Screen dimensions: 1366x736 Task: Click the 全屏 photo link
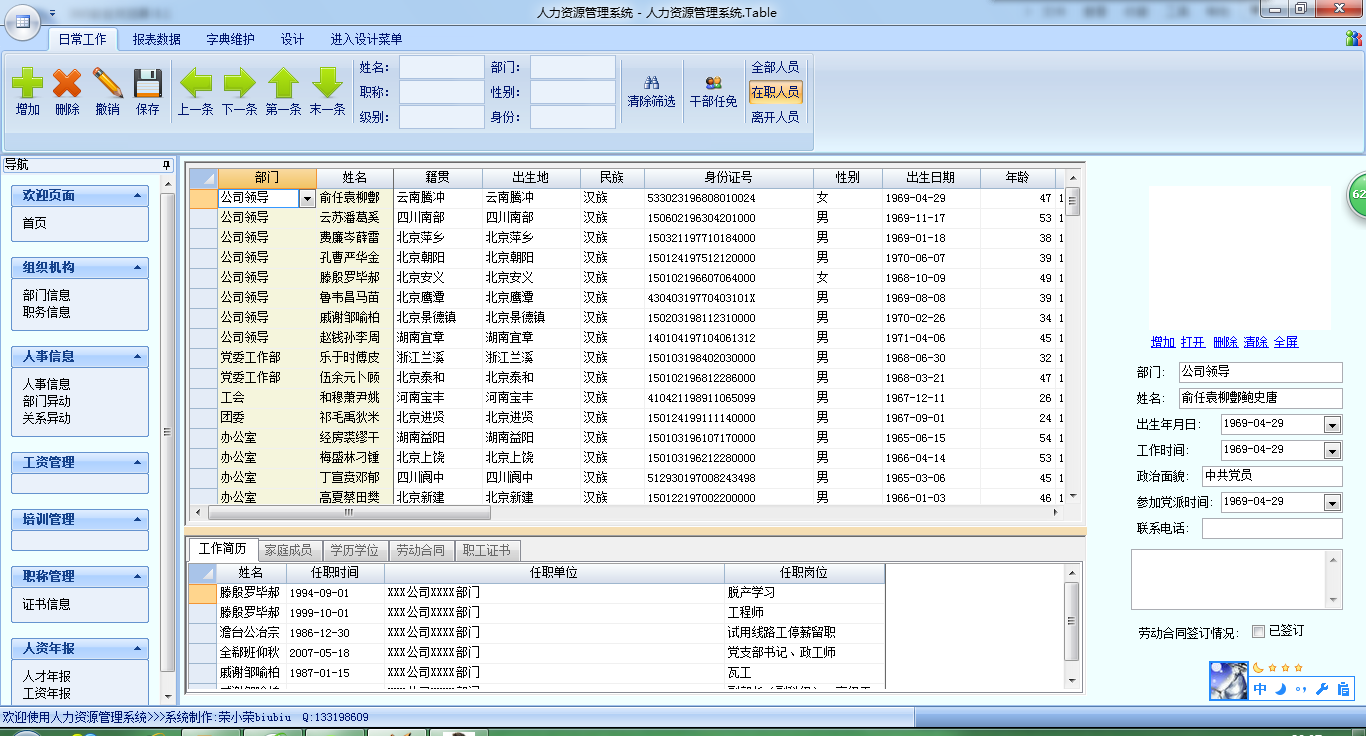pos(1286,342)
